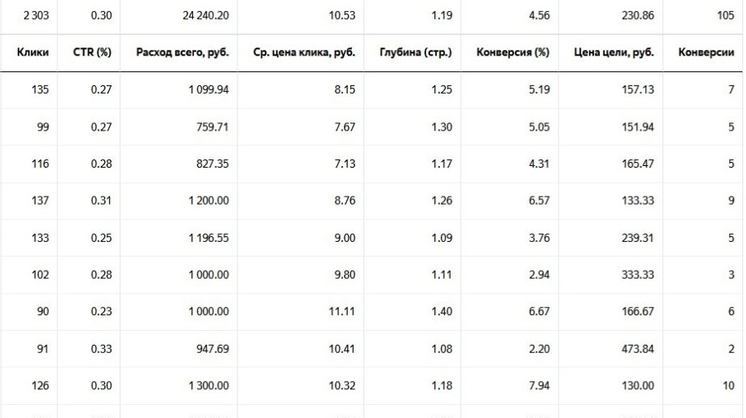Click the Цена цели, руб. header

(x=614, y=52)
